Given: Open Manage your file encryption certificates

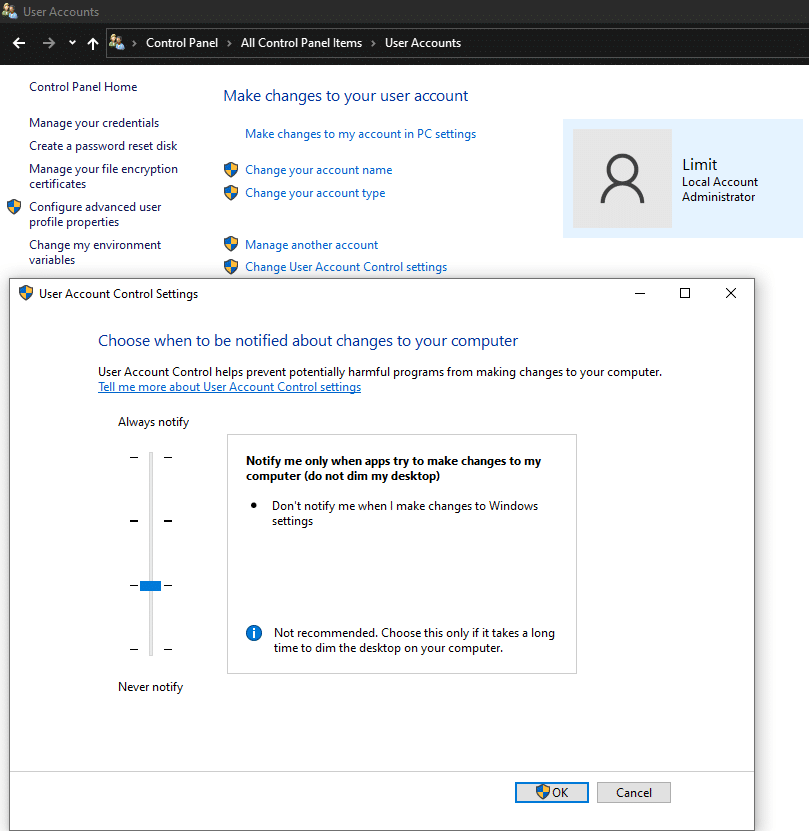Looking at the screenshot, I should coord(103,176).
